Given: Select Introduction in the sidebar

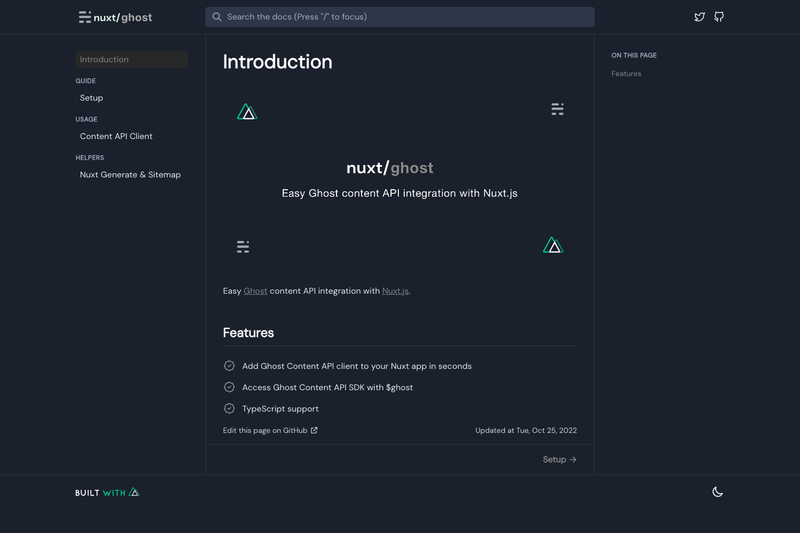Looking at the screenshot, I should [132, 59].
